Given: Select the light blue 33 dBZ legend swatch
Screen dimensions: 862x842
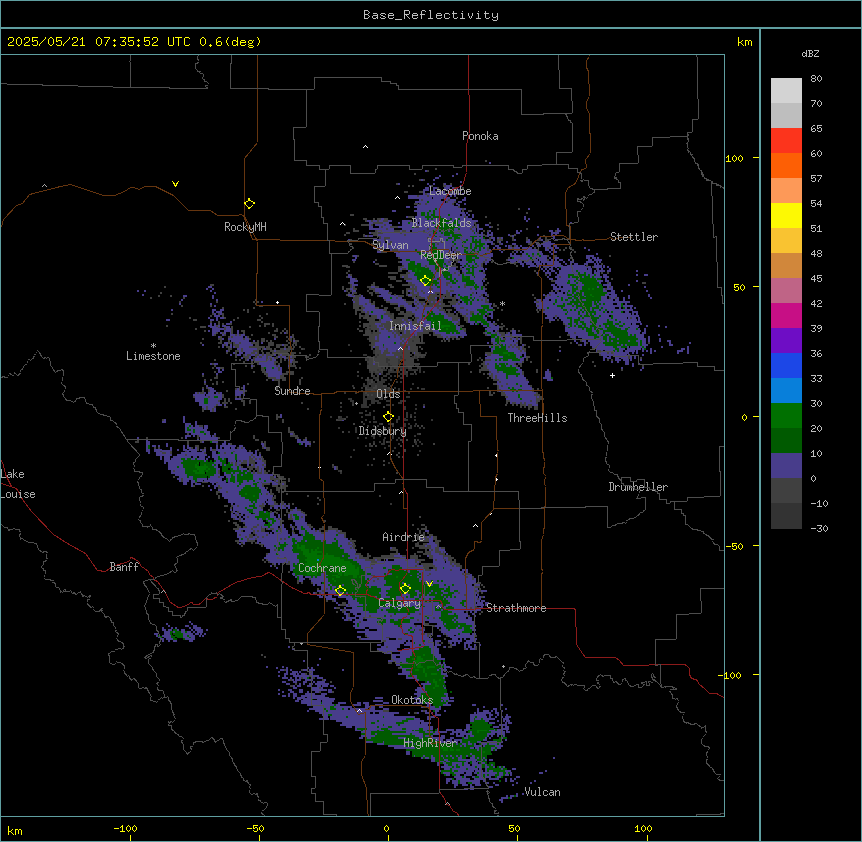Looking at the screenshot, I should tap(786, 391).
